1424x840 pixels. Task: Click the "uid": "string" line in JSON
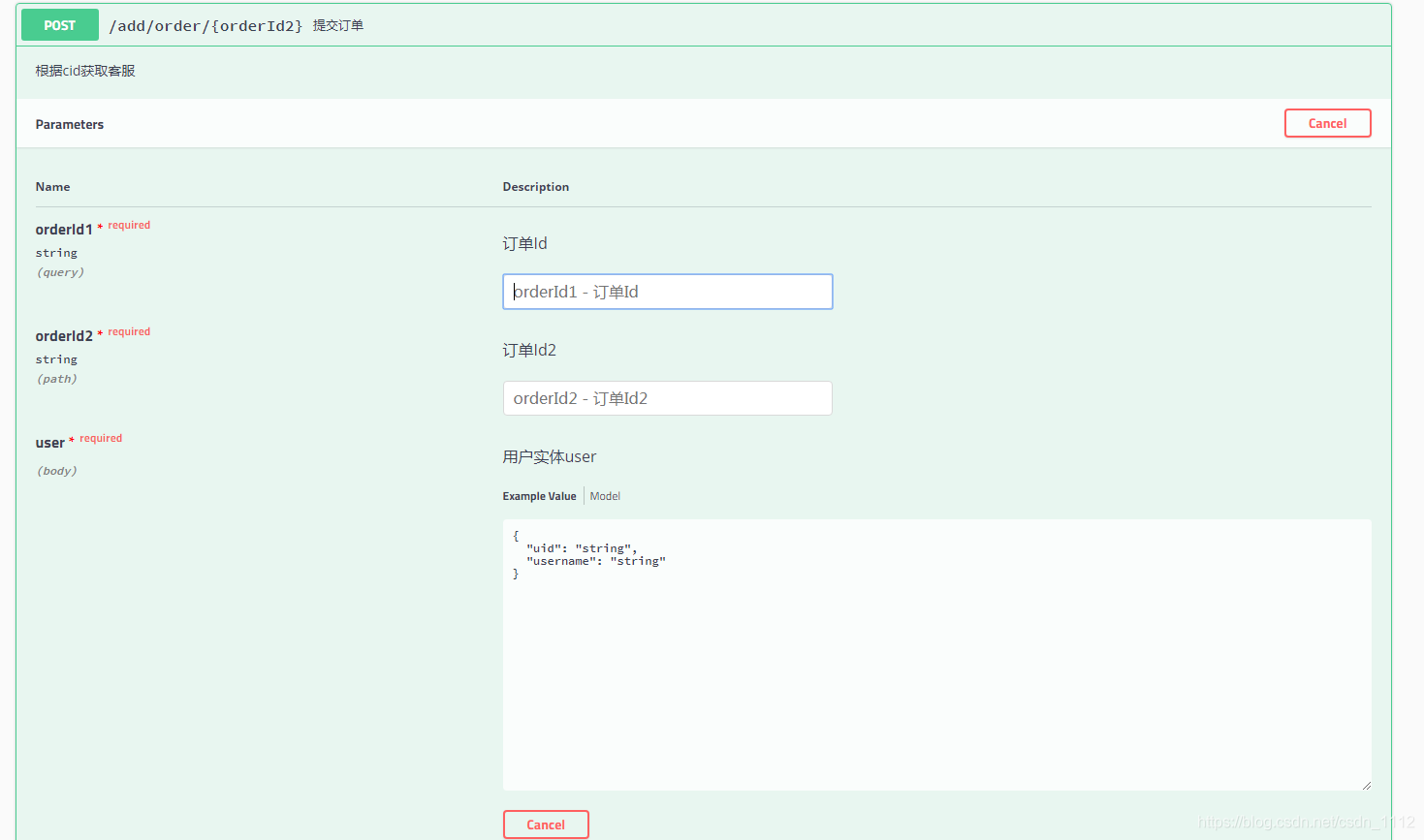coord(582,548)
